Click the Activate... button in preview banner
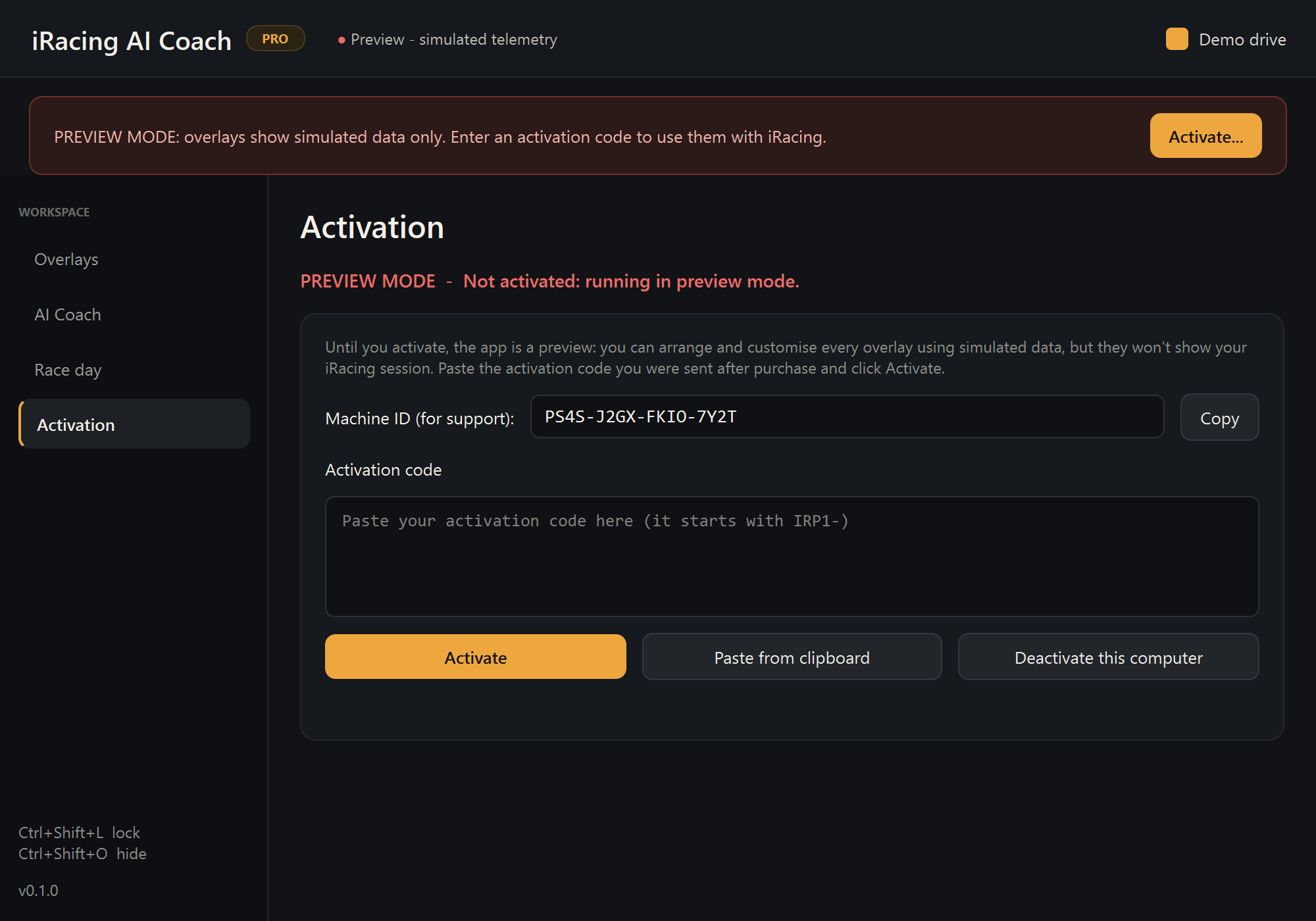Image resolution: width=1316 pixels, height=921 pixels. click(x=1205, y=136)
